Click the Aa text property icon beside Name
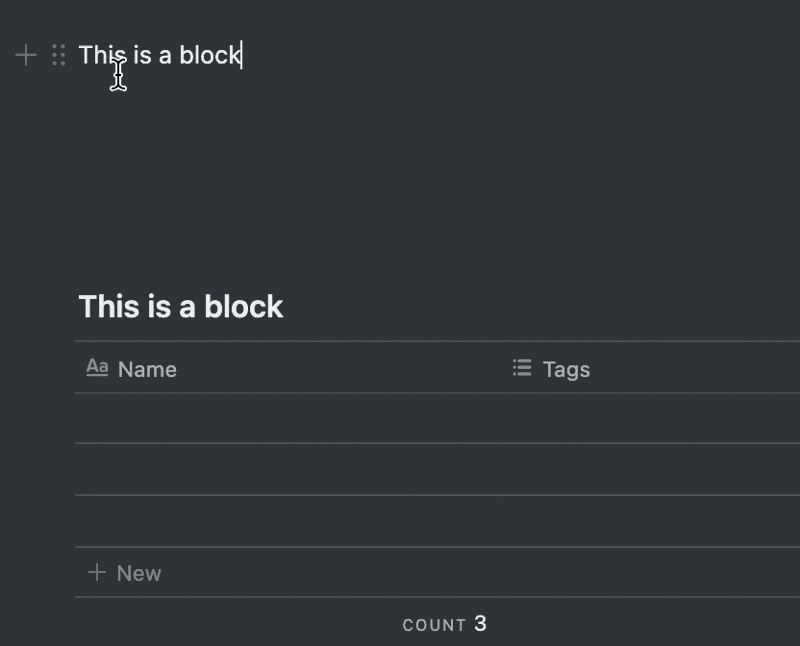Viewport: 800px width, 646px height. click(x=97, y=368)
